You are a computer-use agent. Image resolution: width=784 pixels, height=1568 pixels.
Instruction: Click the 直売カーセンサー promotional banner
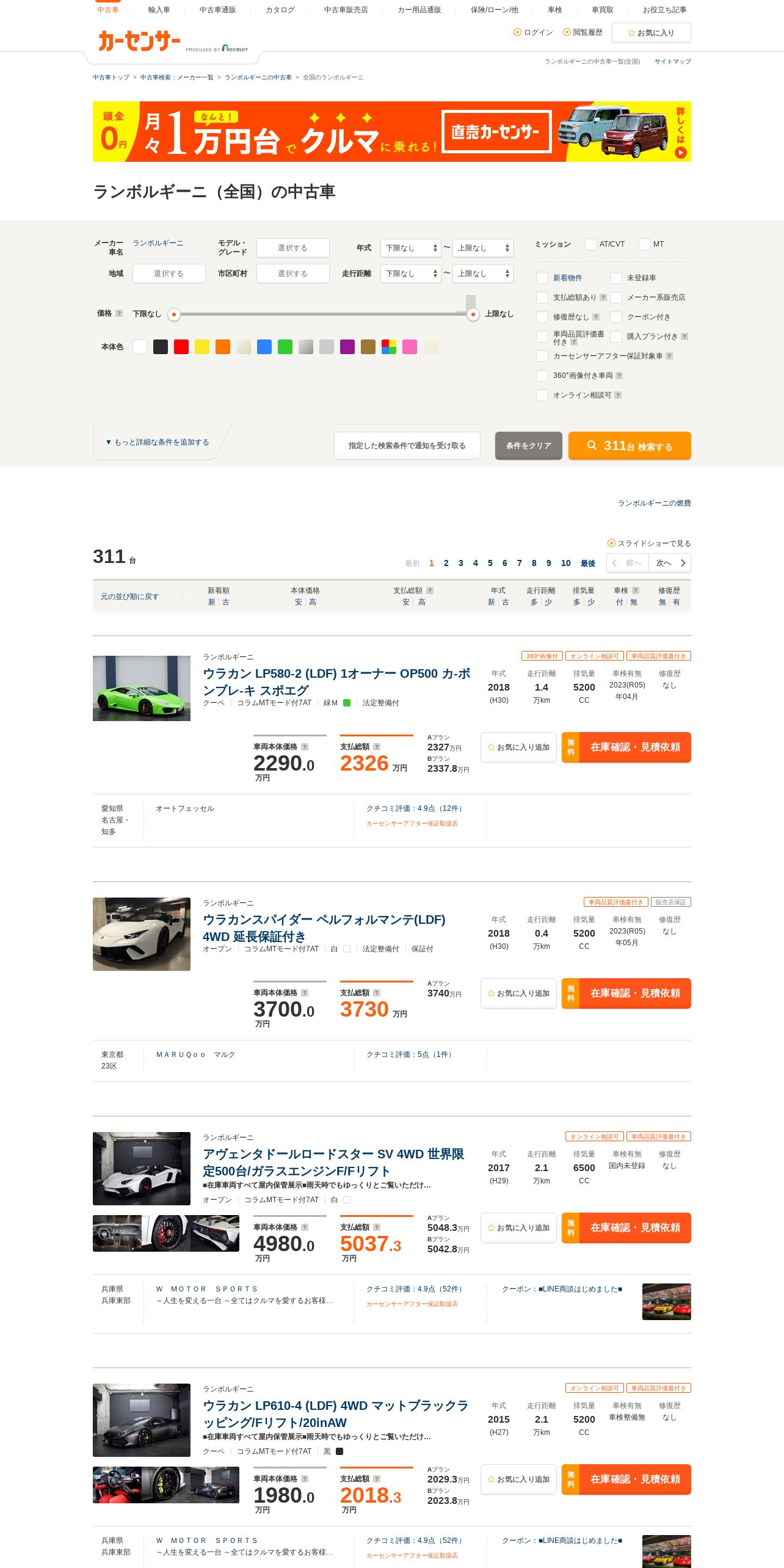(x=391, y=132)
